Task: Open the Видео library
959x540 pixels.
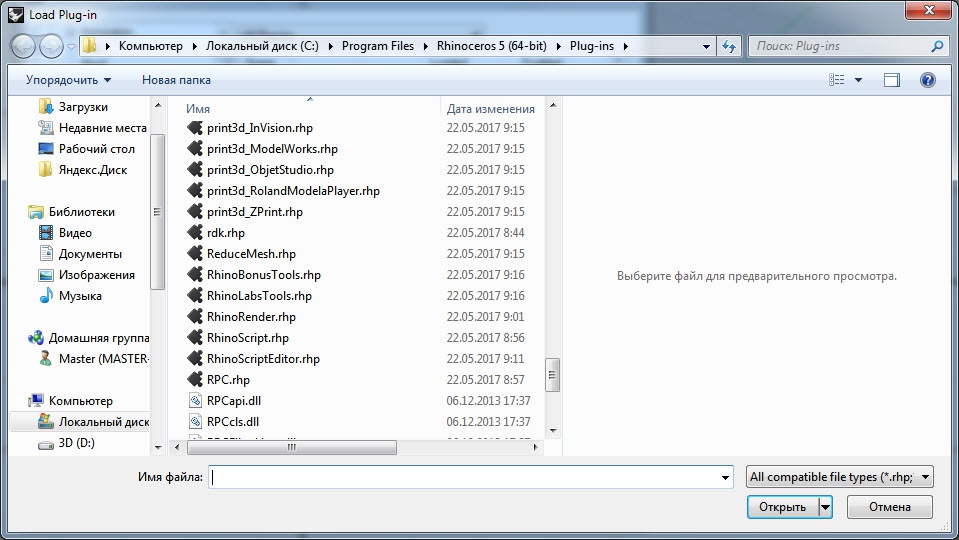Action: pos(65,233)
